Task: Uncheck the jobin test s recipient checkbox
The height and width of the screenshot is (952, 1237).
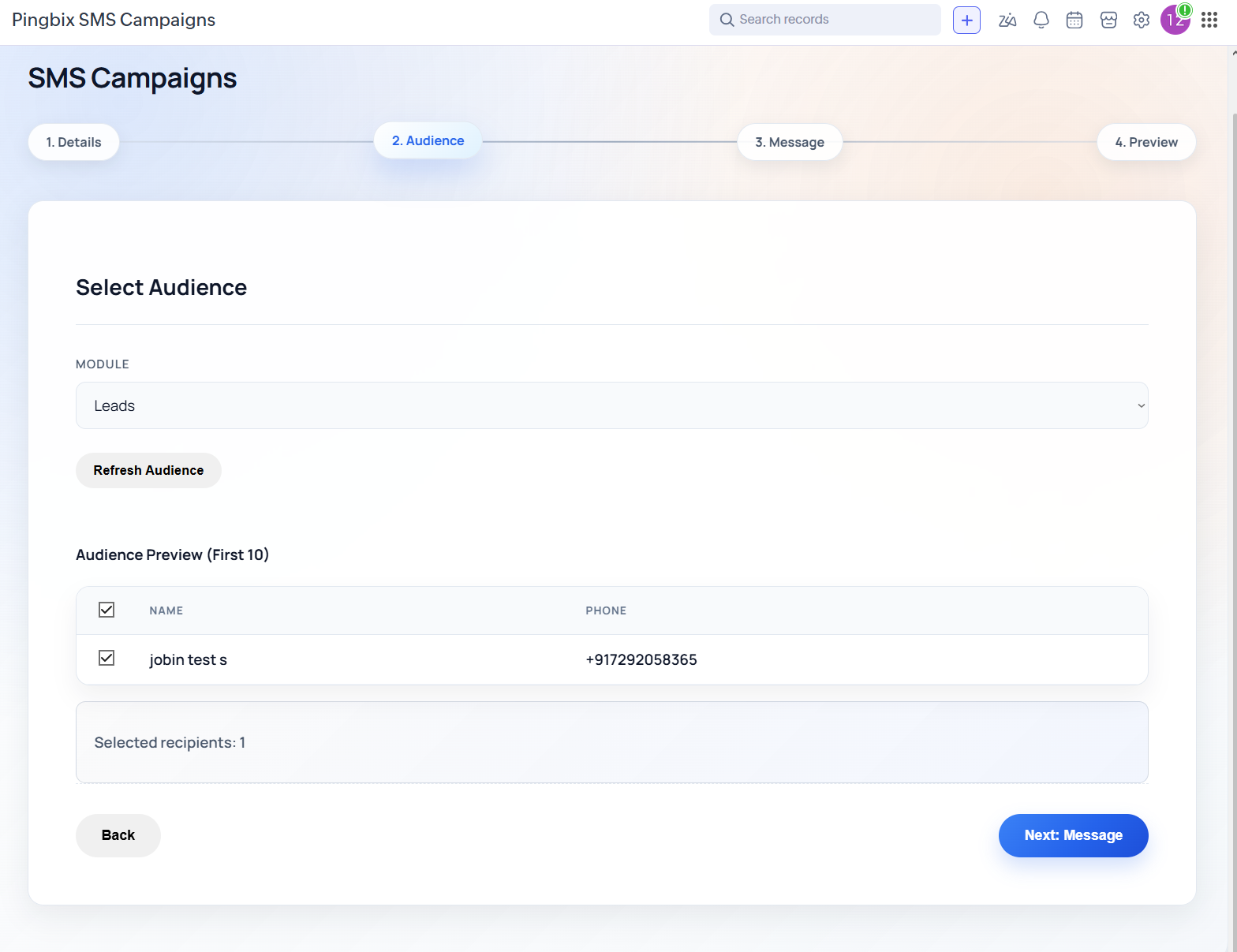Action: [107, 658]
